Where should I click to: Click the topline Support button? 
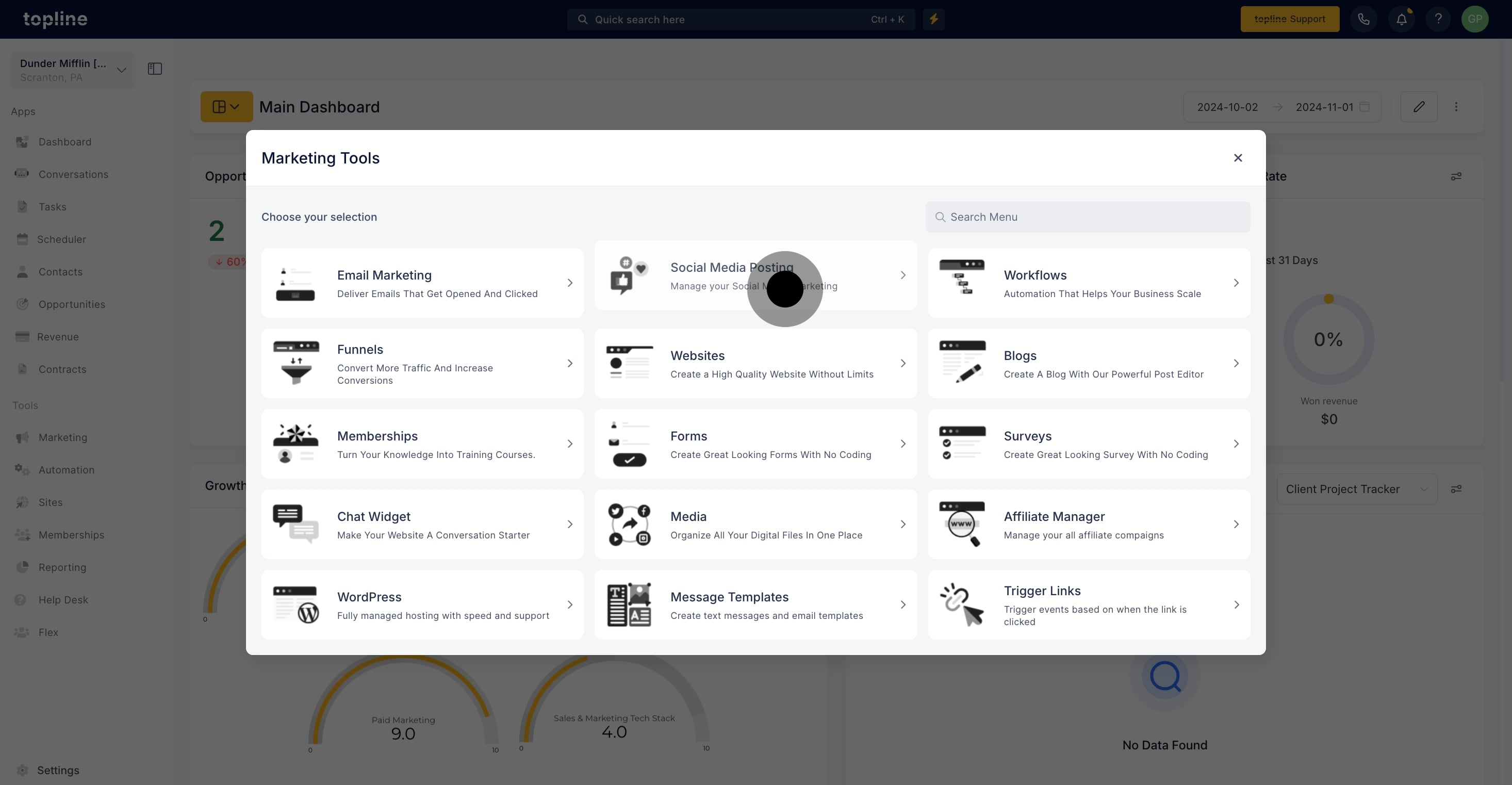pos(1289,20)
